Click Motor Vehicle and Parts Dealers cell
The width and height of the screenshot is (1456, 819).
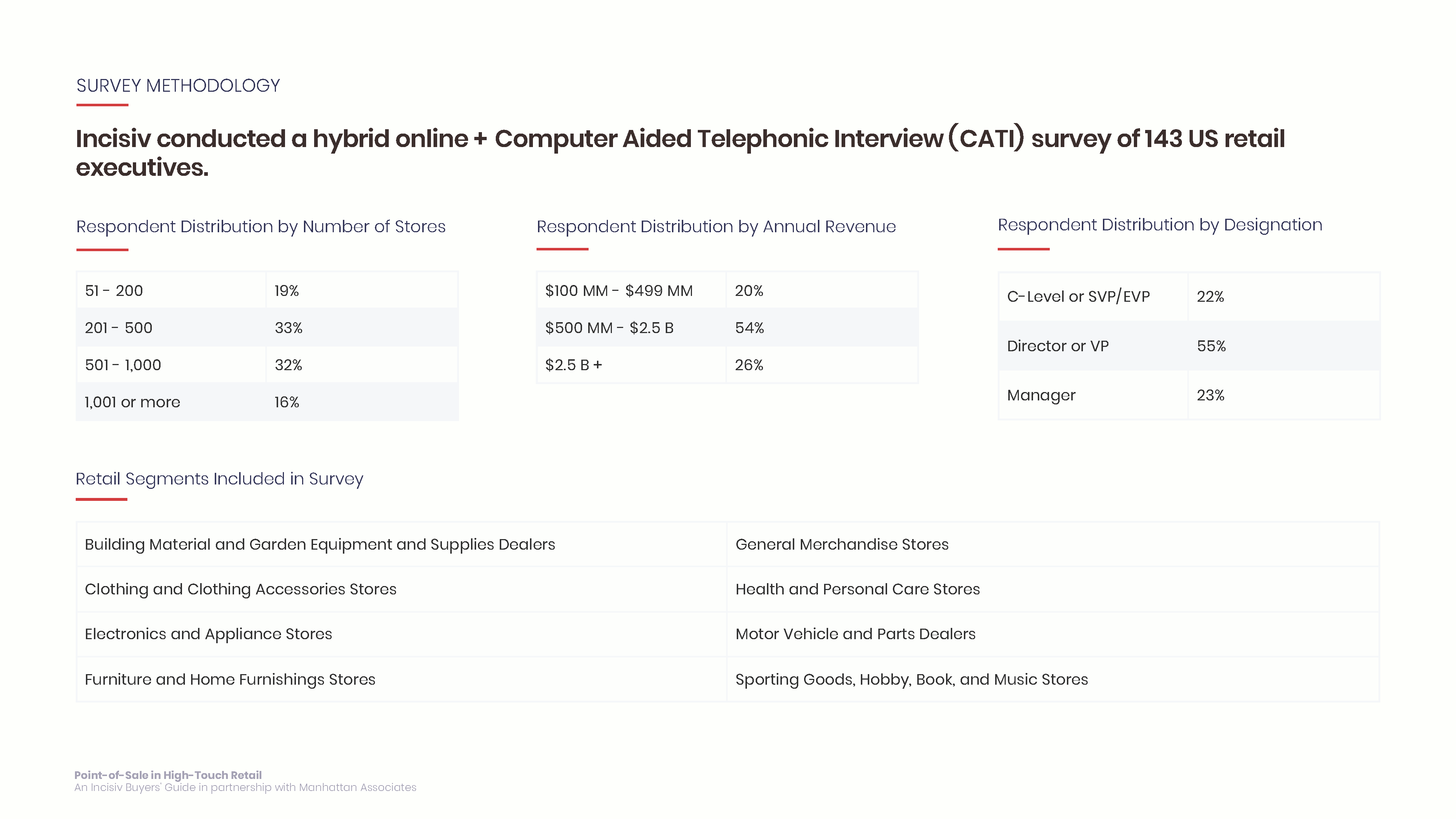coord(1053,634)
